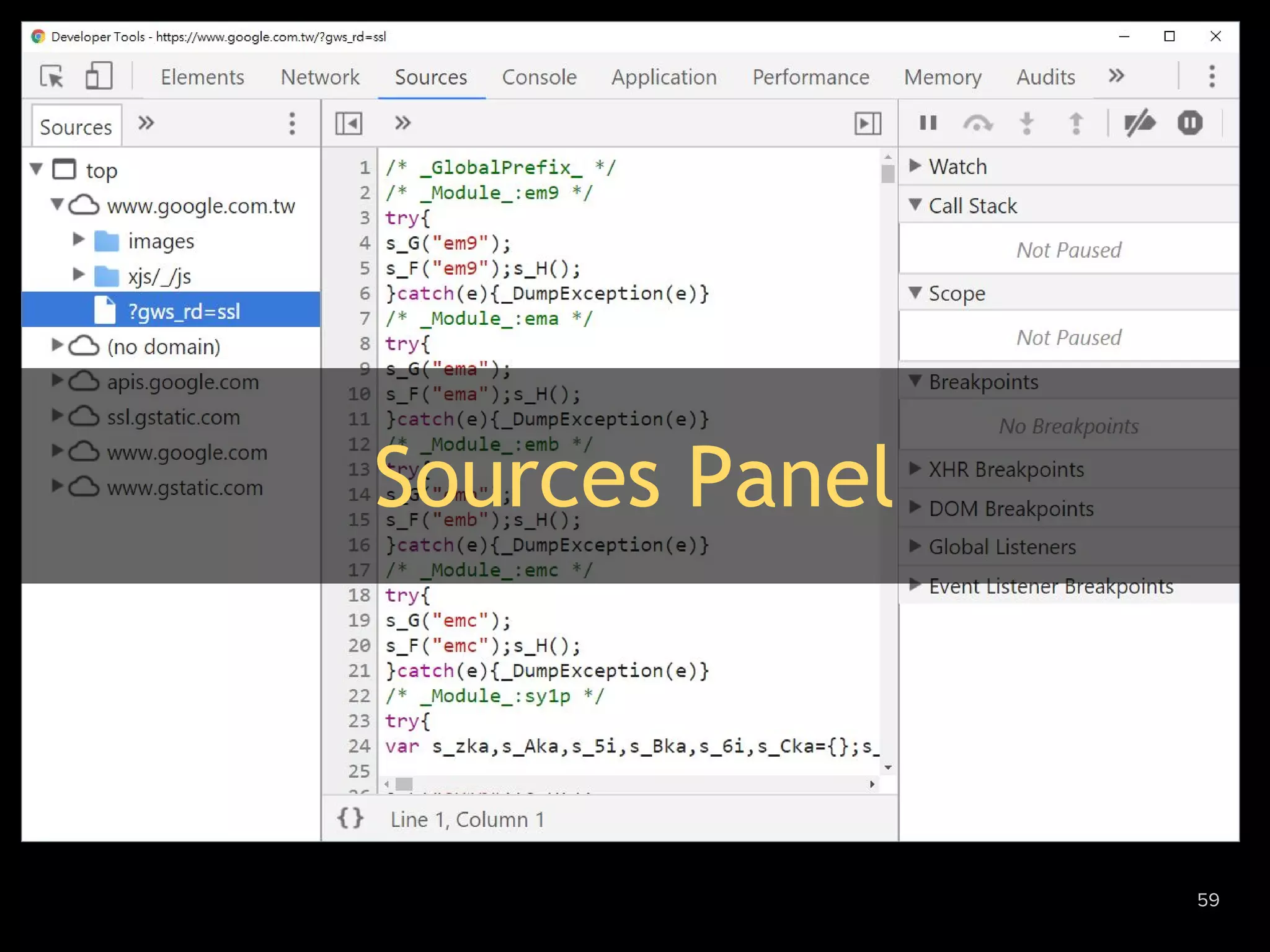Hide the debugger sidebar icon

point(868,123)
